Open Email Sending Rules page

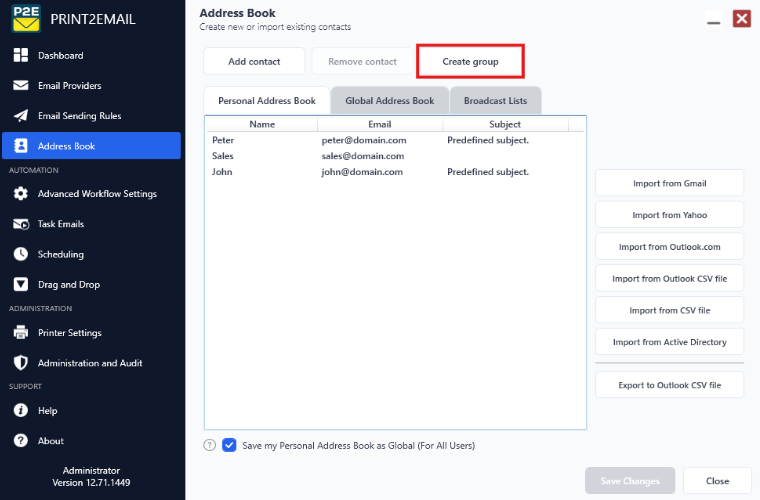point(79,116)
